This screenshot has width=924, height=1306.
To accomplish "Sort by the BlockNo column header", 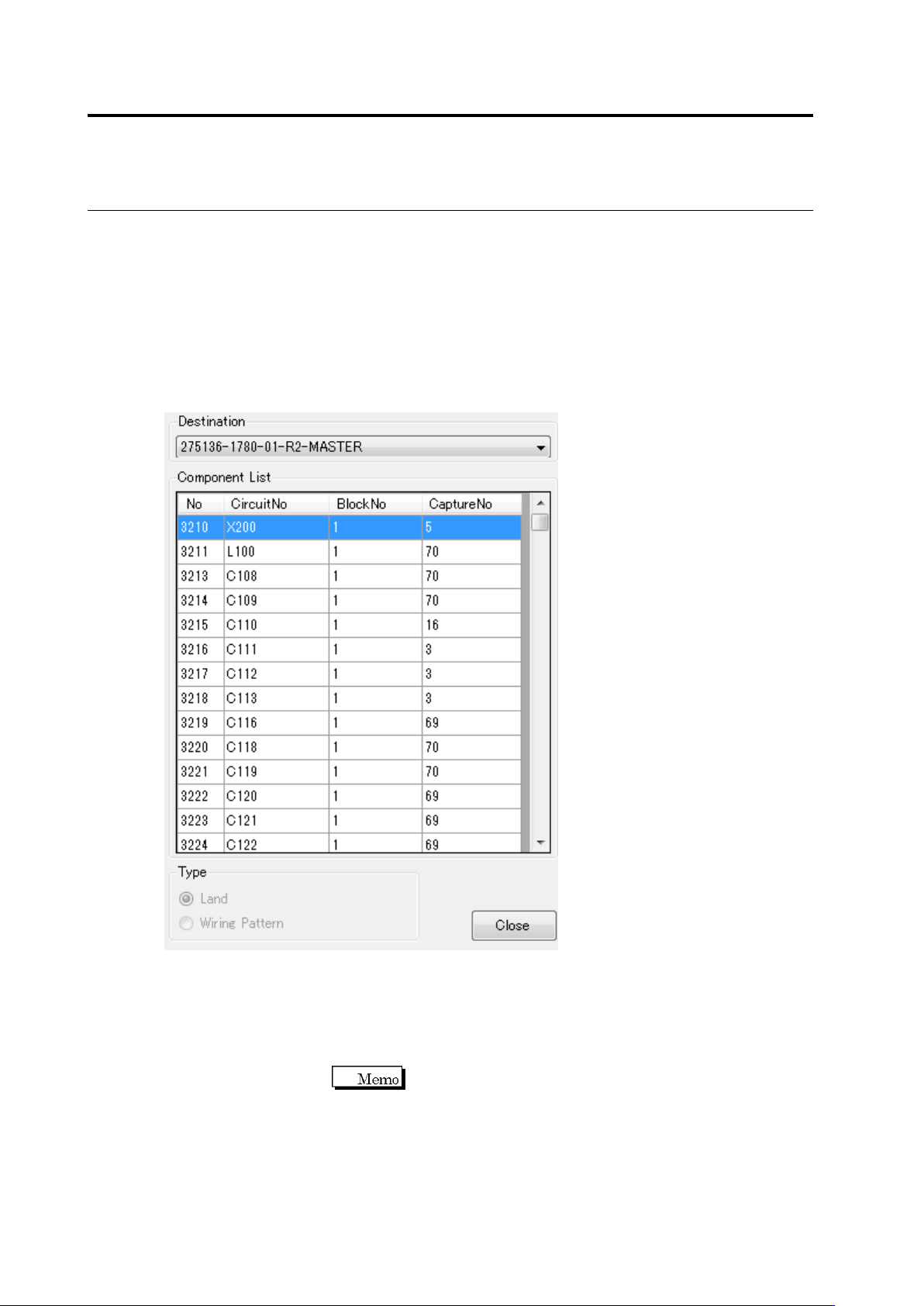I will 376,504.
